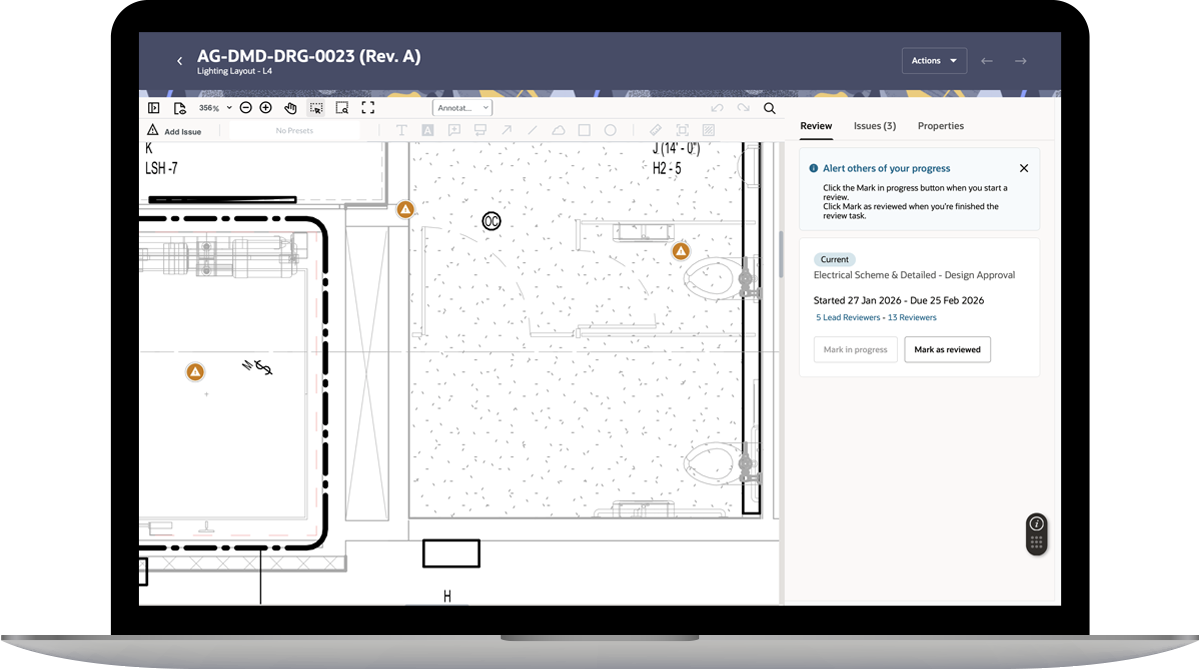This screenshot has height=669, width=1200.
Task: Open the measurement ruler tool
Action: 657,129
